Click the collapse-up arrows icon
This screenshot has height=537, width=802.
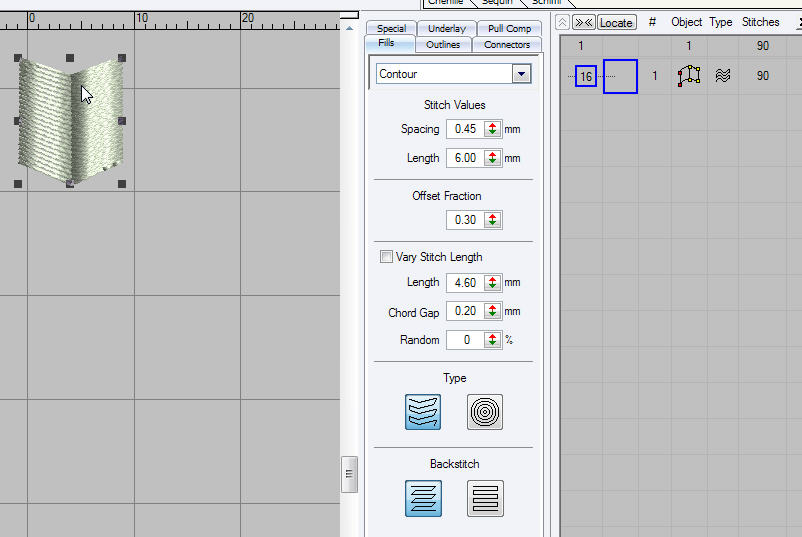[x=562, y=23]
